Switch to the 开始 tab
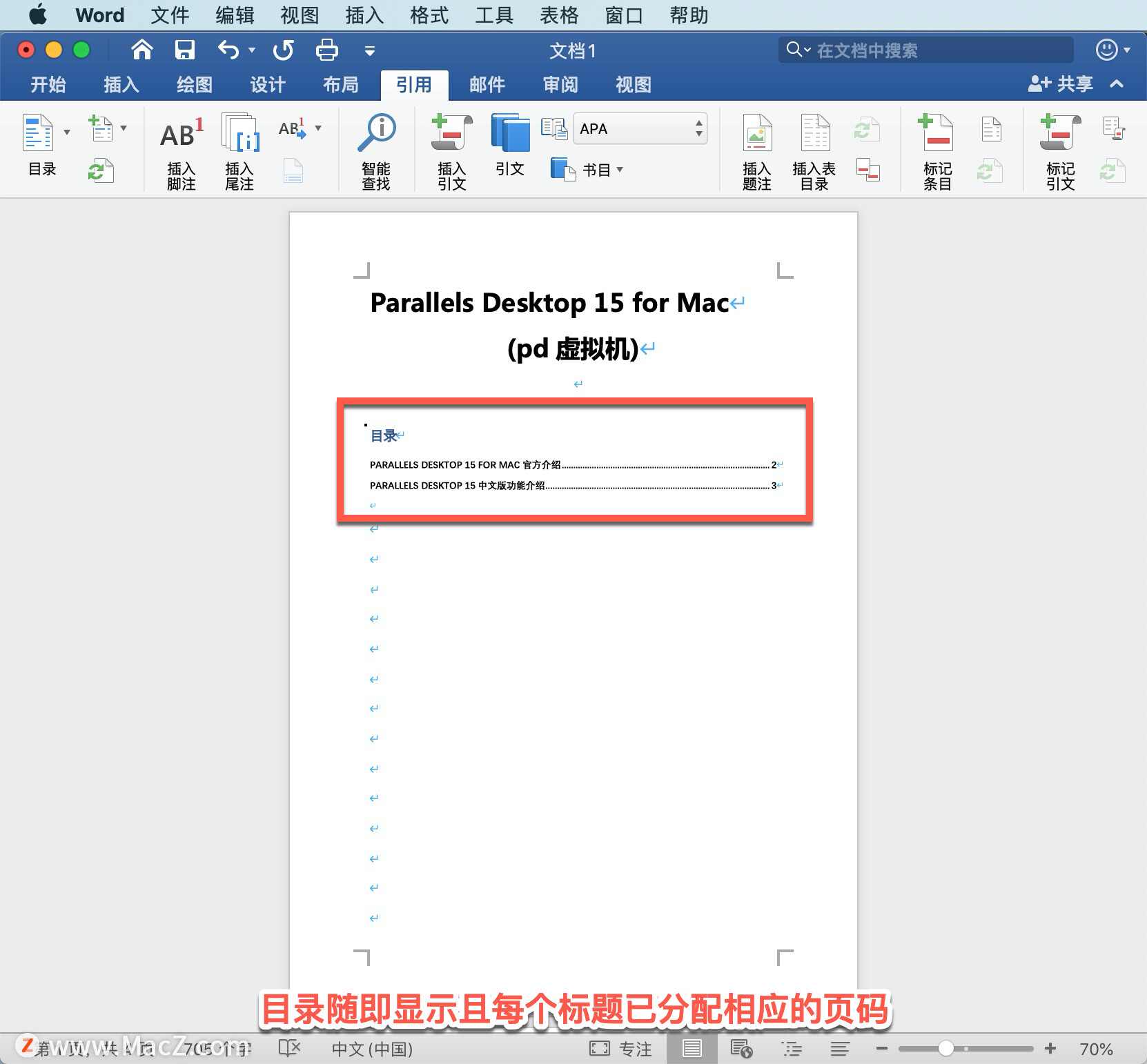Viewport: 1147px width, 1064px height. coord(48,84)
